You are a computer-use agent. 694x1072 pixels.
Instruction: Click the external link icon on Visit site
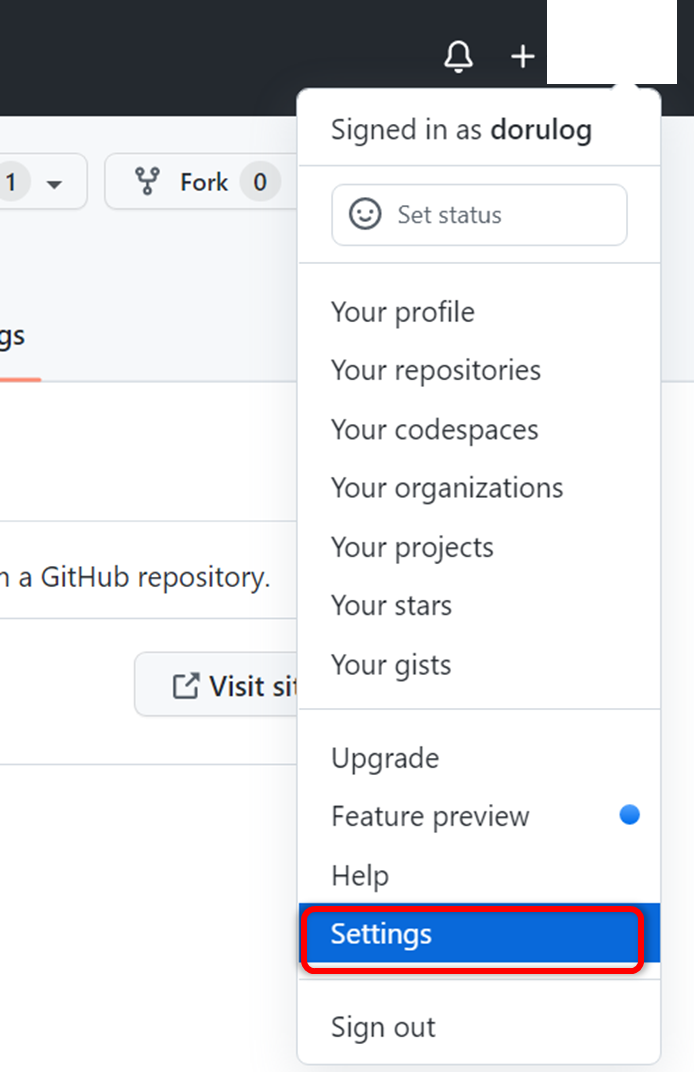point(186,686)
